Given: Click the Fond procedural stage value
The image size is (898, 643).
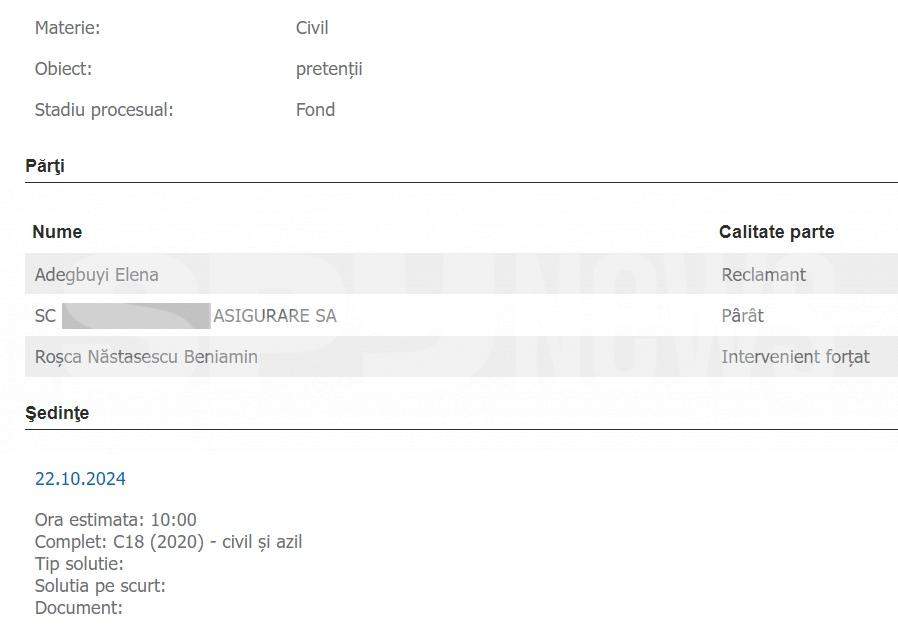Looking at the screenshot, I should (x=316, y=109).
